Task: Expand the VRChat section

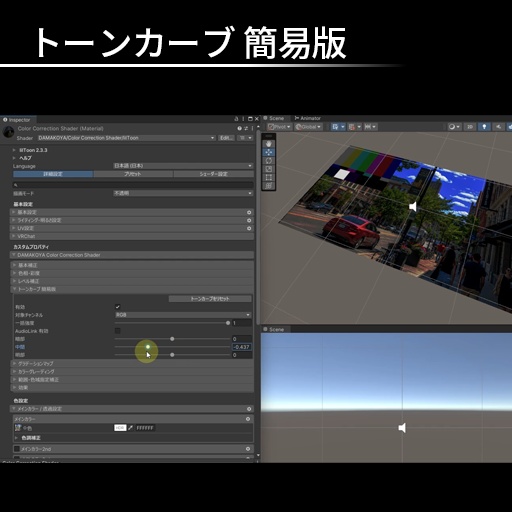Action: 132,236
